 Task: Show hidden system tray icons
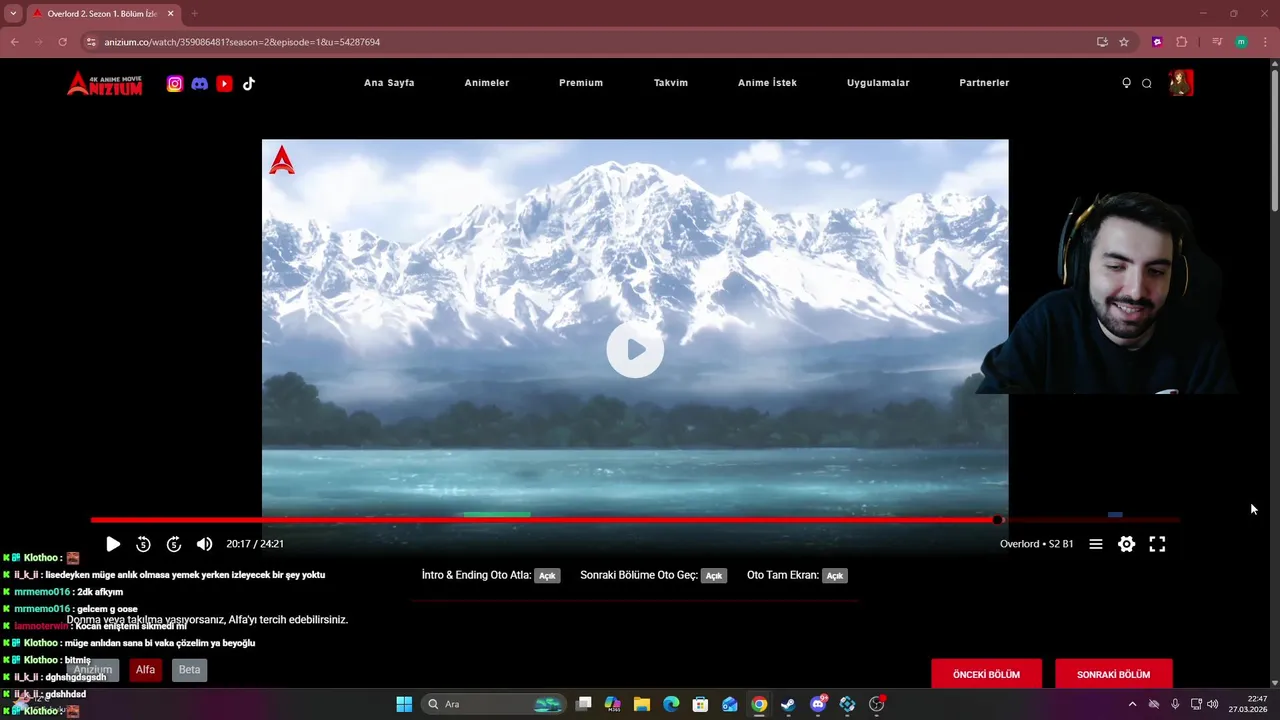pyautogui.click(x=1132, y=704)
